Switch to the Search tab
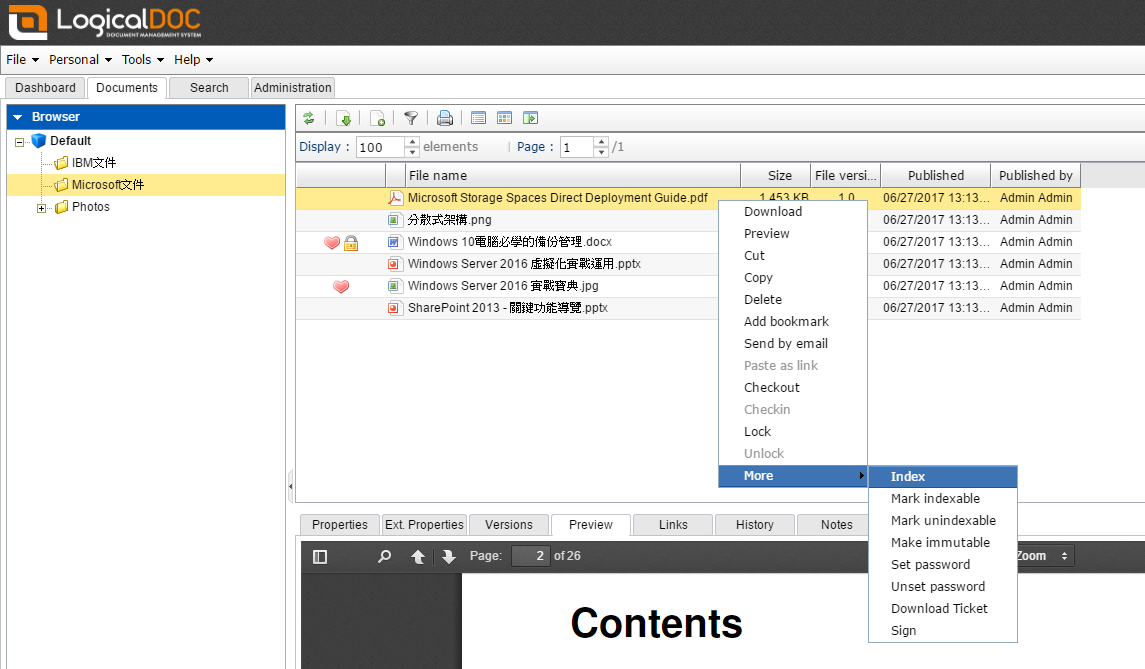 (x=209, y=88)
